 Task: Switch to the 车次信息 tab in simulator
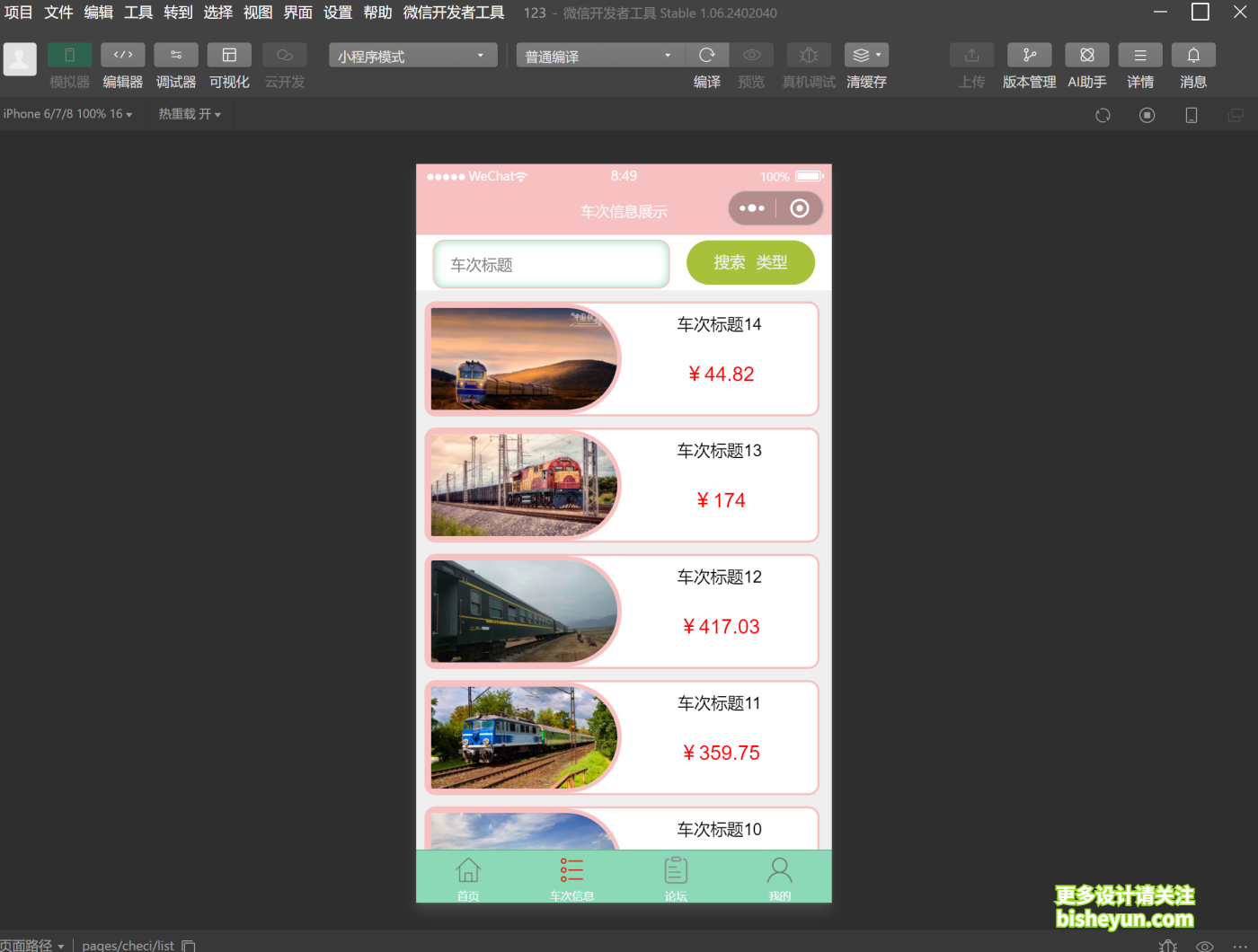pyautogui.click(x=571, y=877)
